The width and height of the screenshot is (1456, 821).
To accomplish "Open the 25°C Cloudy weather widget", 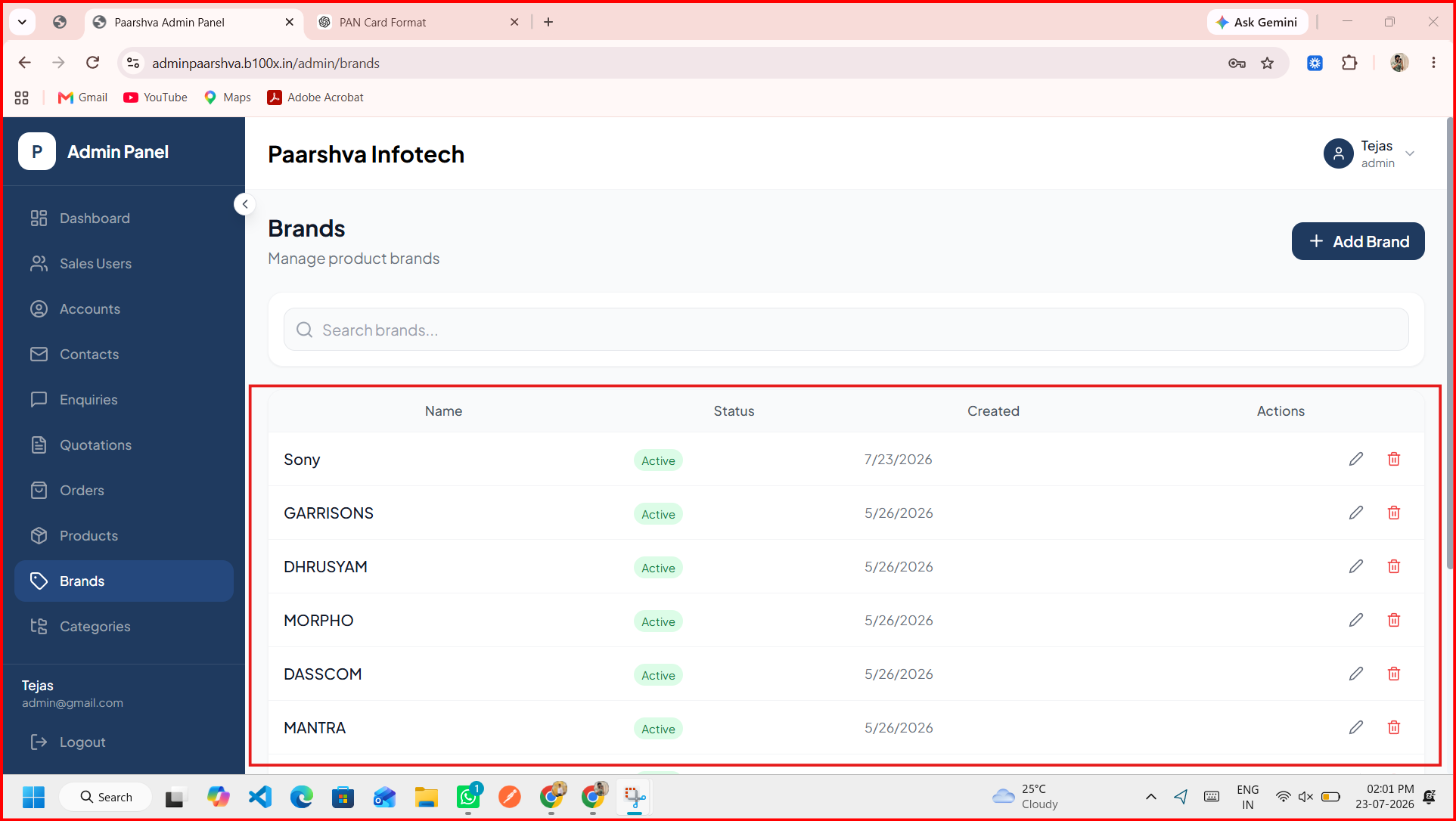I will click(1026, 797).
